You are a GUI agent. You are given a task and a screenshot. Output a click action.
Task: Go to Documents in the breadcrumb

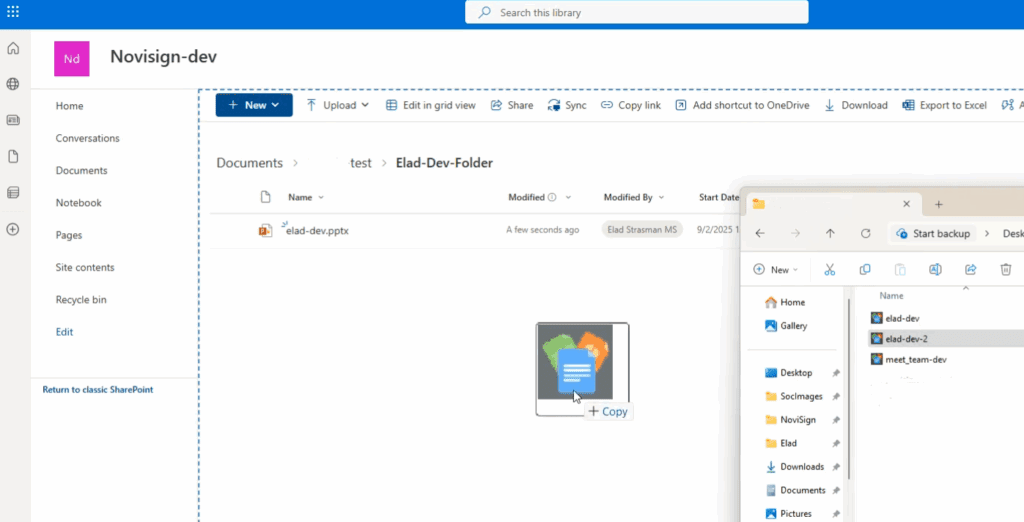(x=249, y=163)
